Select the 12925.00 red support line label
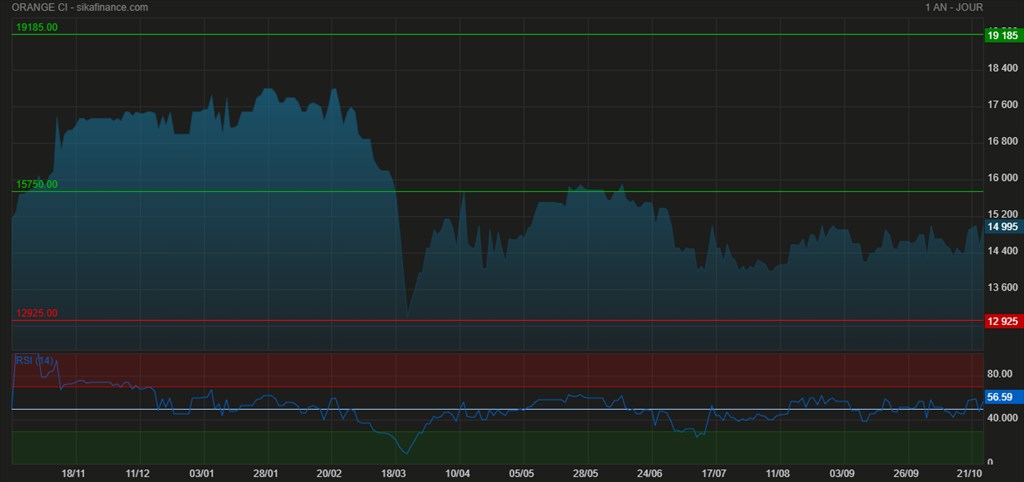 click(37, 313)
